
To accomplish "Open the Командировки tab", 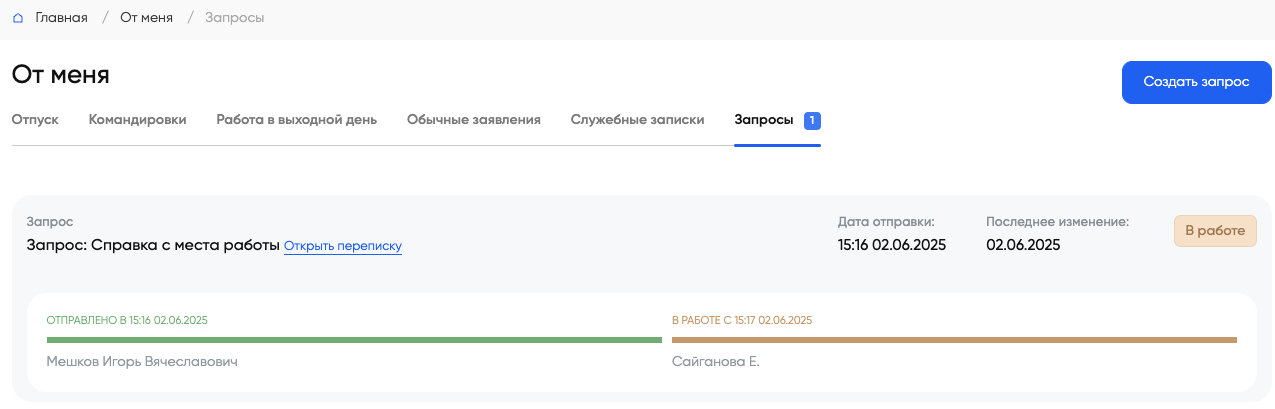I will pyautogui.click(x=137, y=120).
